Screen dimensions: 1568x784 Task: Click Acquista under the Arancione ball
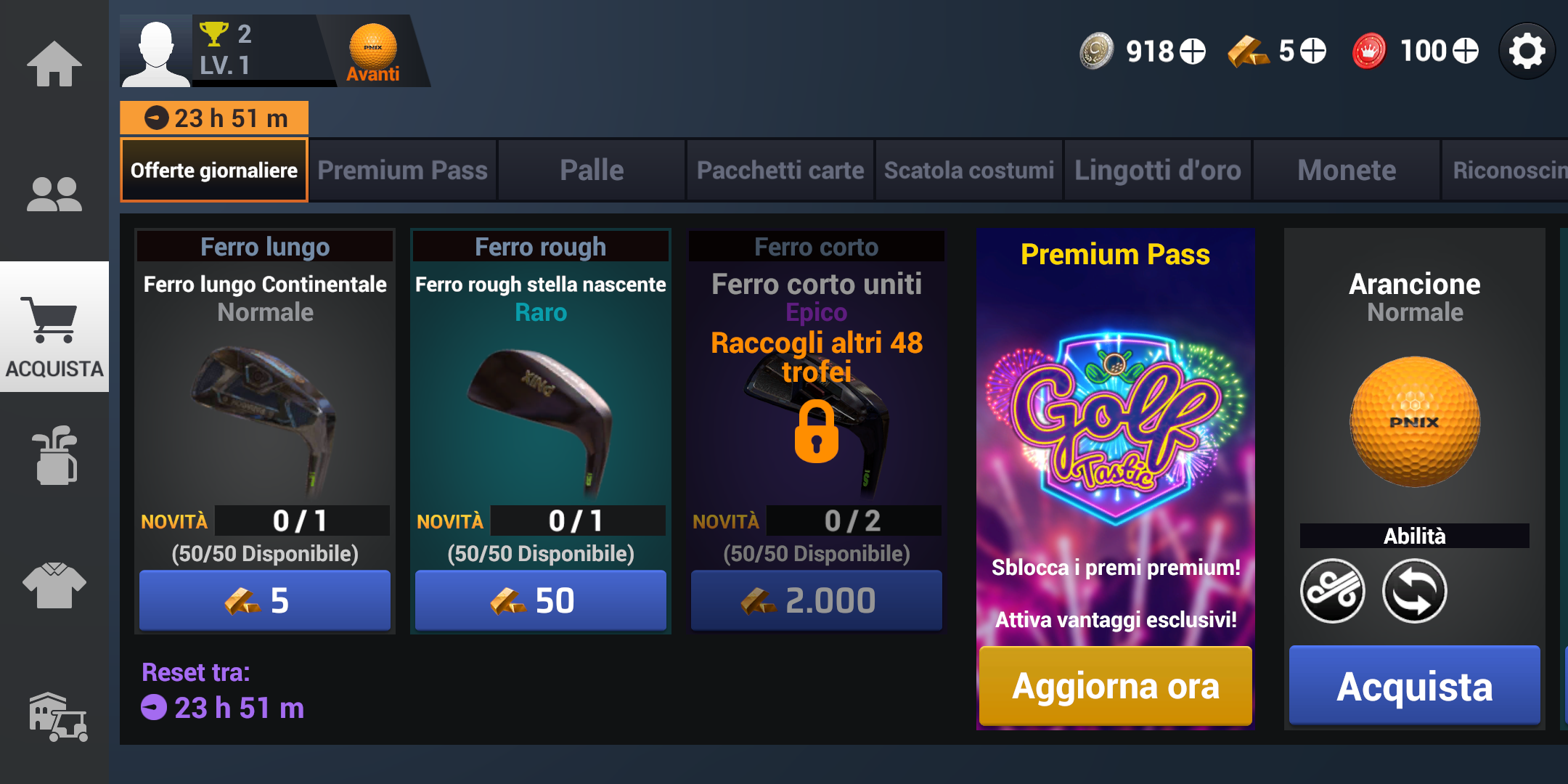[1415, 686]
